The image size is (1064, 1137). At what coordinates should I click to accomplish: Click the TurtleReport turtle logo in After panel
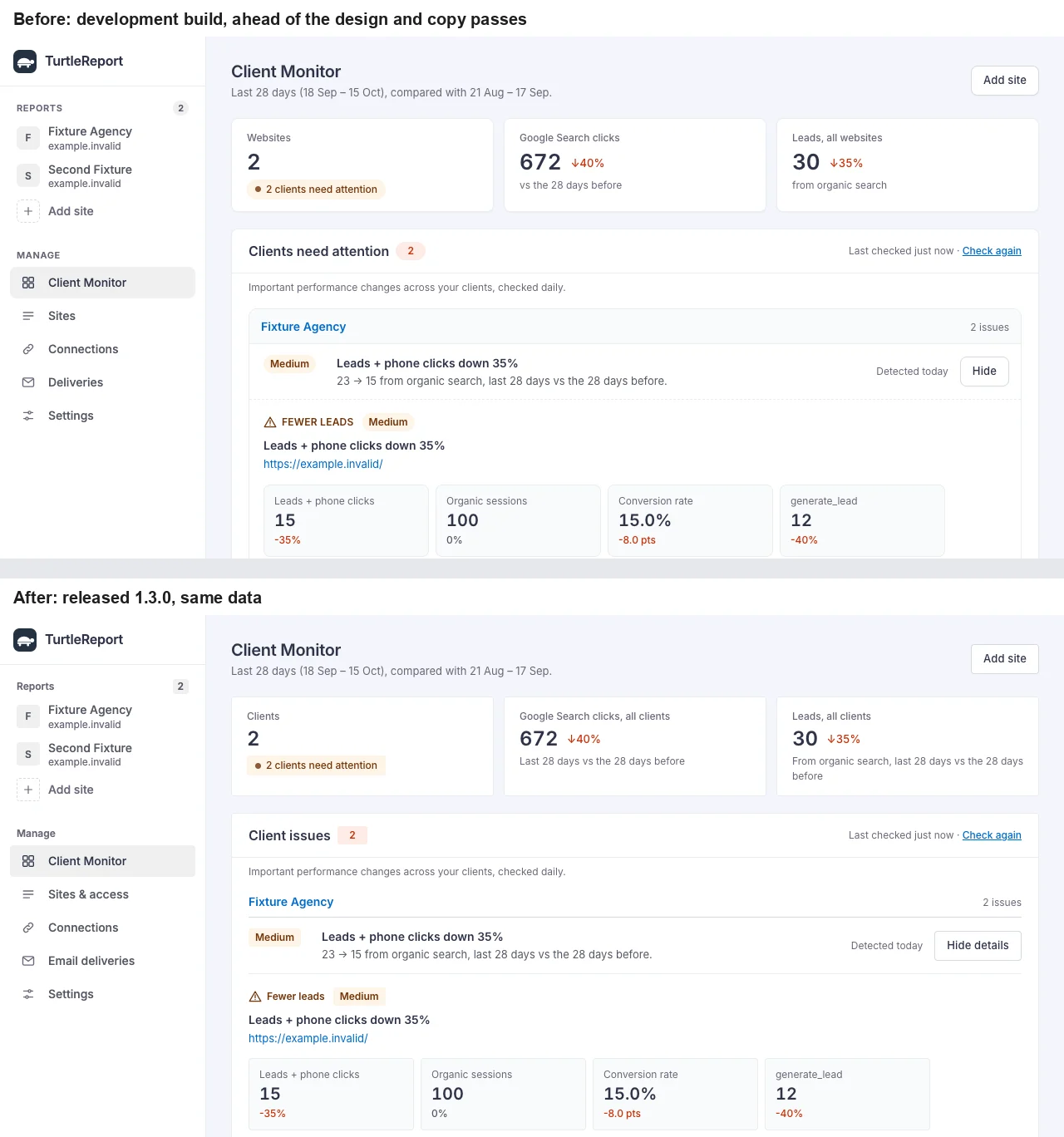click(25, 639)
